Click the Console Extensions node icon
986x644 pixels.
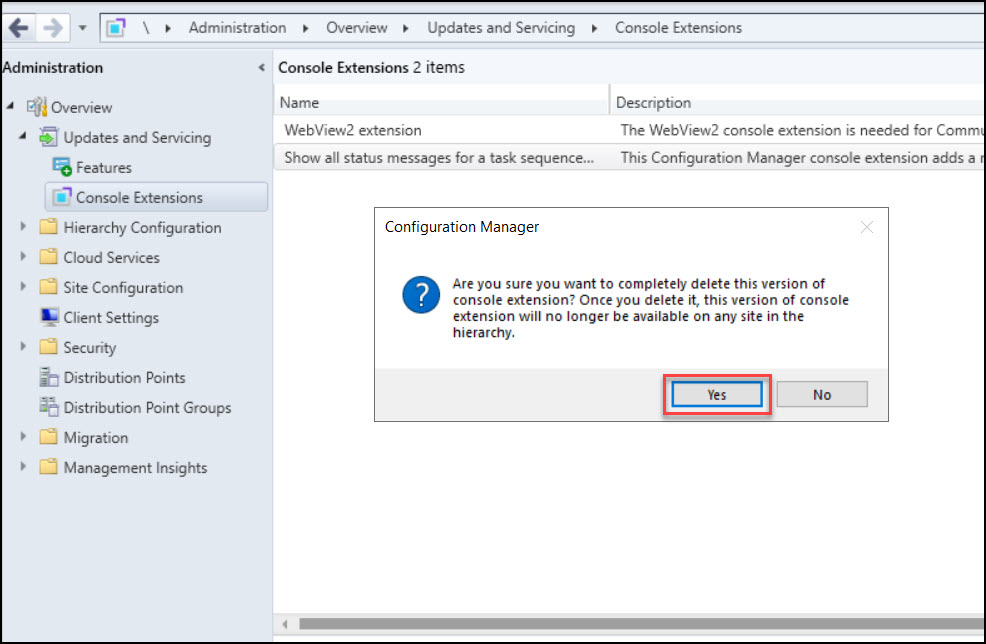point(62,197)
